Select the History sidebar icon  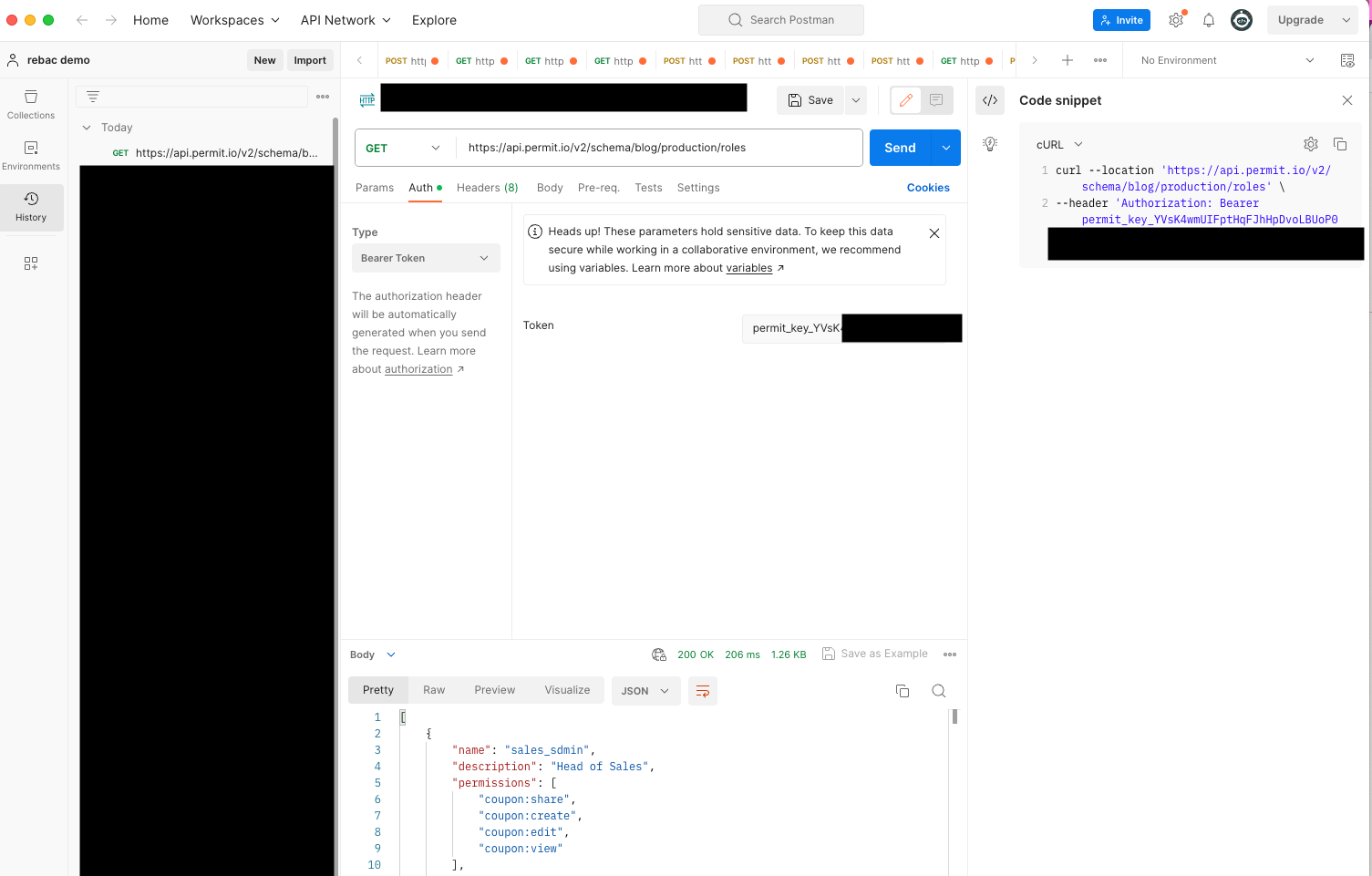pyautogui.click(x=31, y=208)
